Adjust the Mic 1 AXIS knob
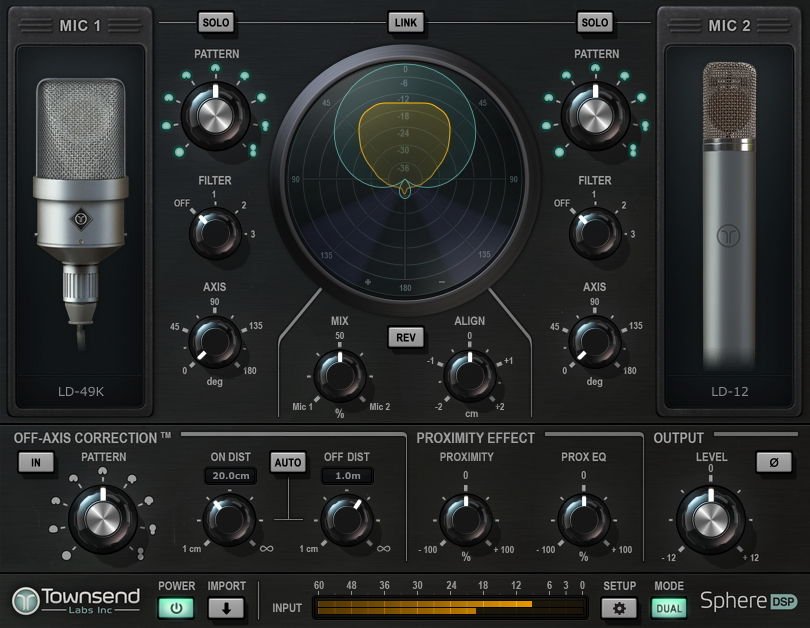 215,341
